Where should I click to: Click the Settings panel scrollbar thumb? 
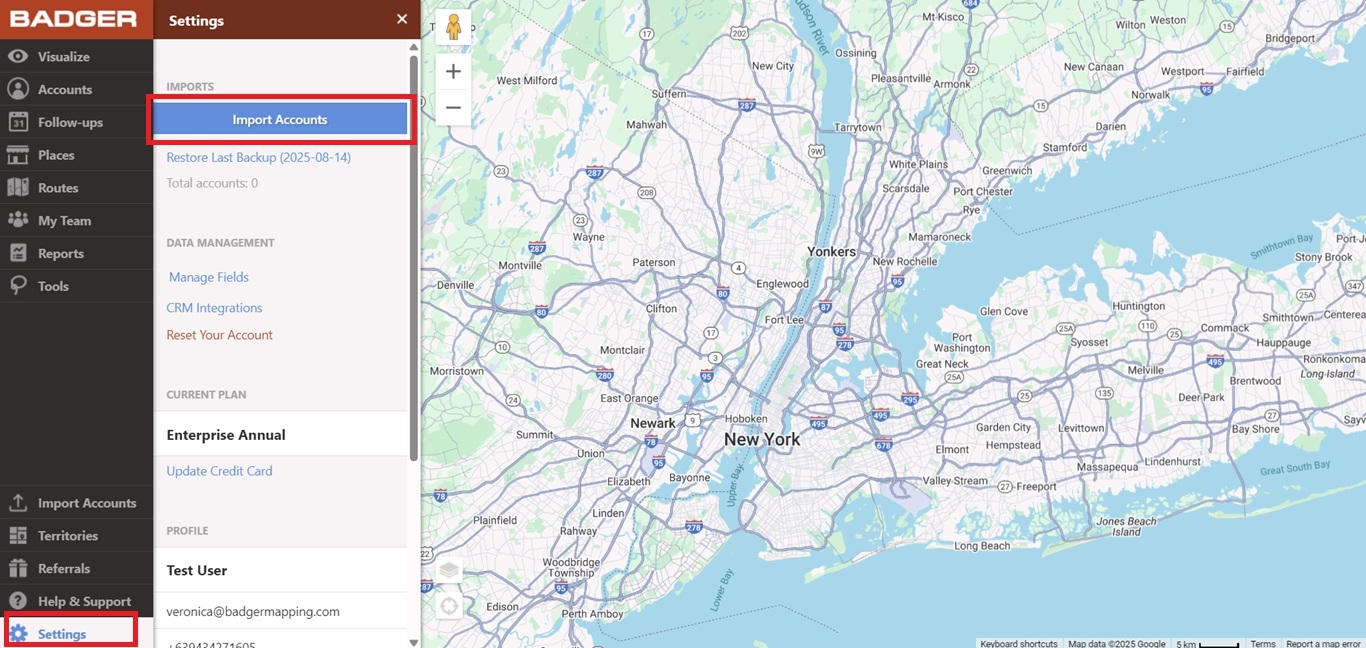click(414, 258)
